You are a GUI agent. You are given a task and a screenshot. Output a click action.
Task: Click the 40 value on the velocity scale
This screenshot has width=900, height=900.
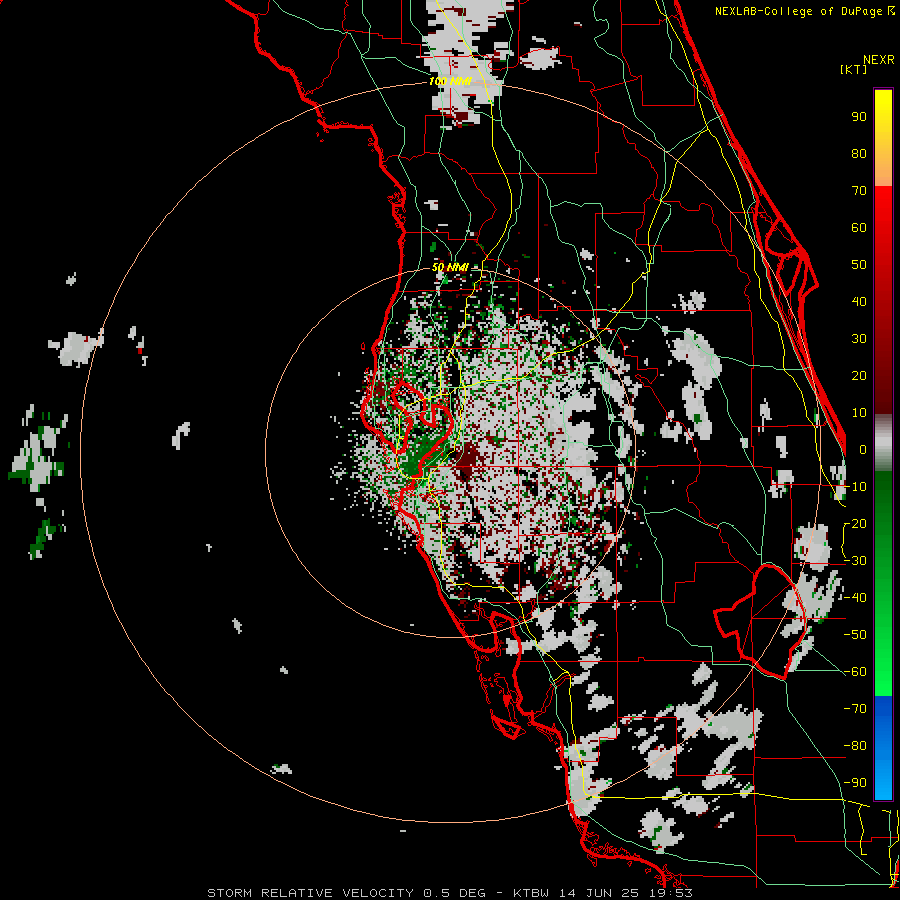[859, 301]
